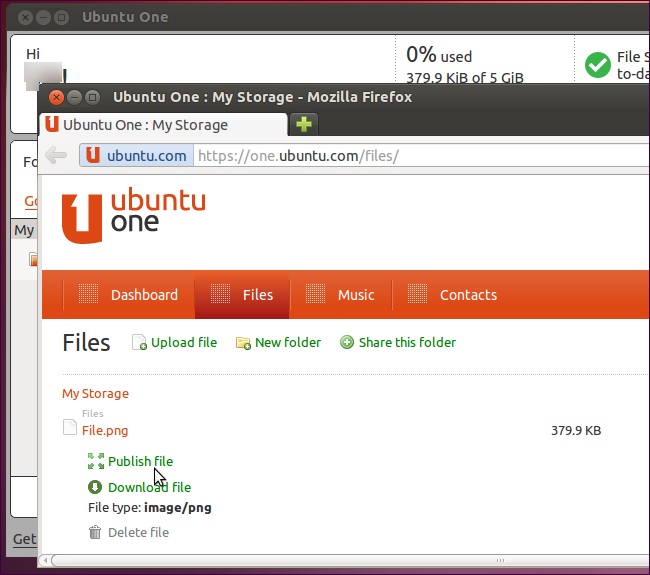Open the File.png file link
Screen dimensions: 650x575
pos(105,430)
